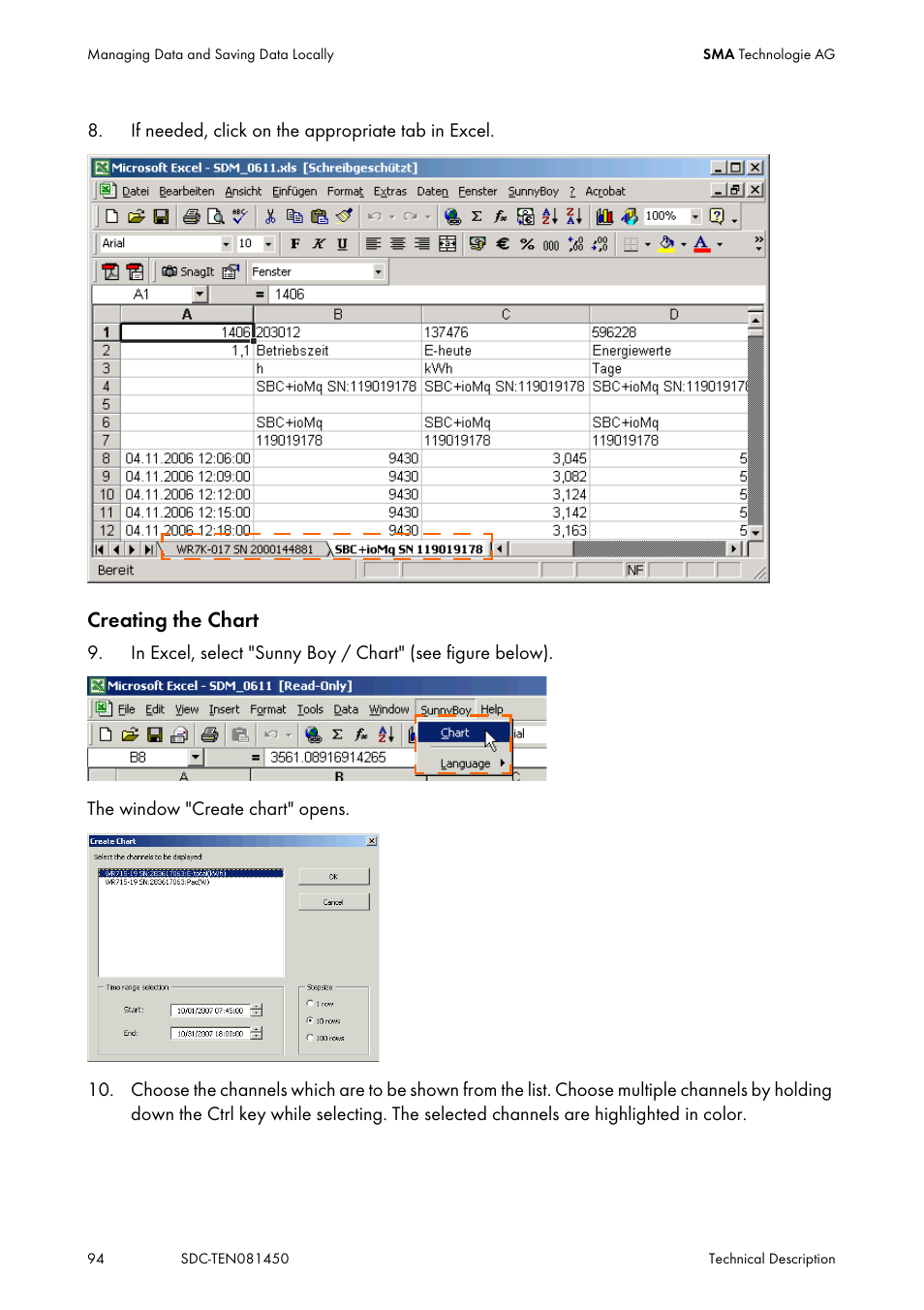The width and height of the screenshot is (924, 1310).
Task: Open the font size 10 dropdown
Action: [268, 244]
